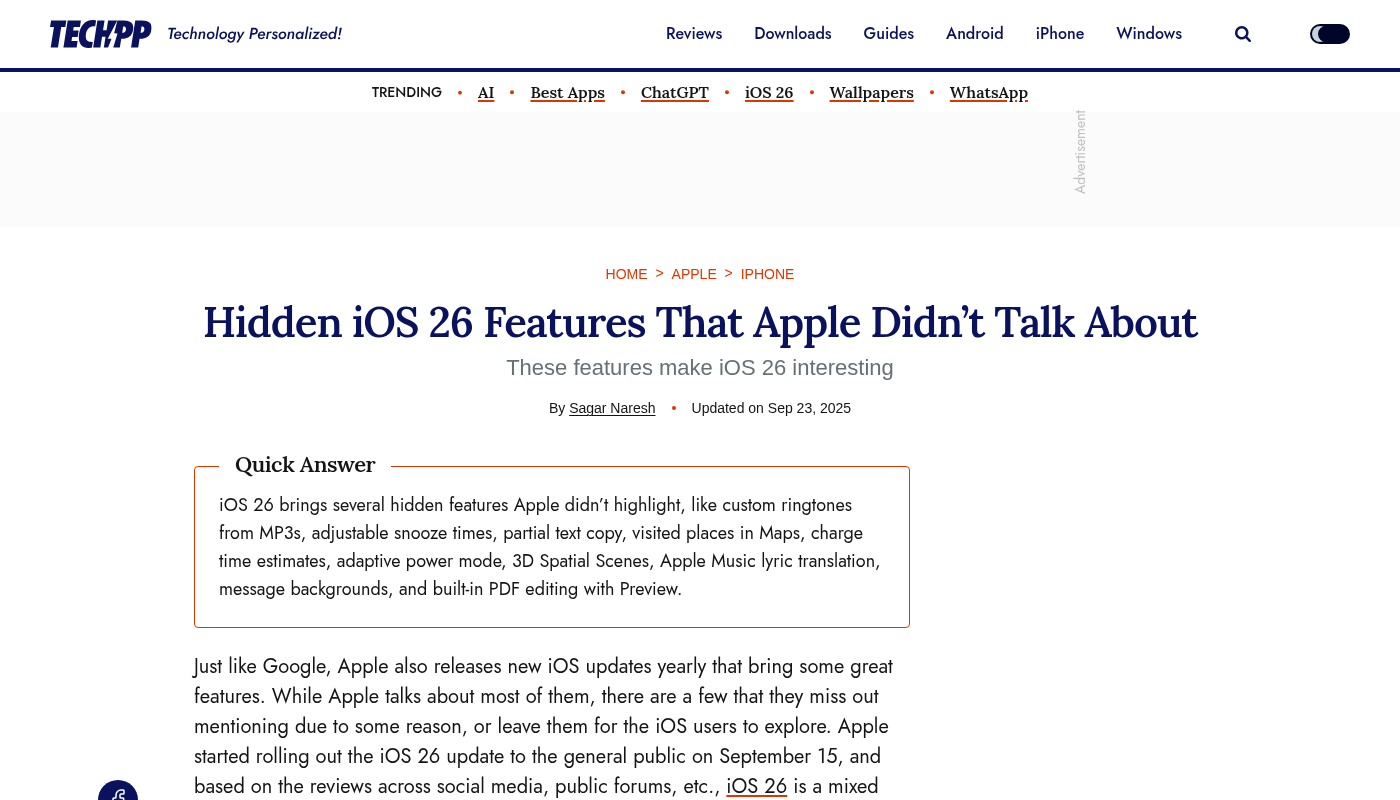The height and width of the screenshot is (800, 1400).
Task: Open the search magnifier icon
Action: [1243, 34]
